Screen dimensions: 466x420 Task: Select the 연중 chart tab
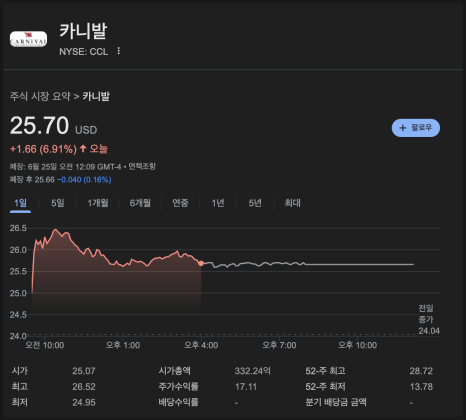tap(180, 203)
